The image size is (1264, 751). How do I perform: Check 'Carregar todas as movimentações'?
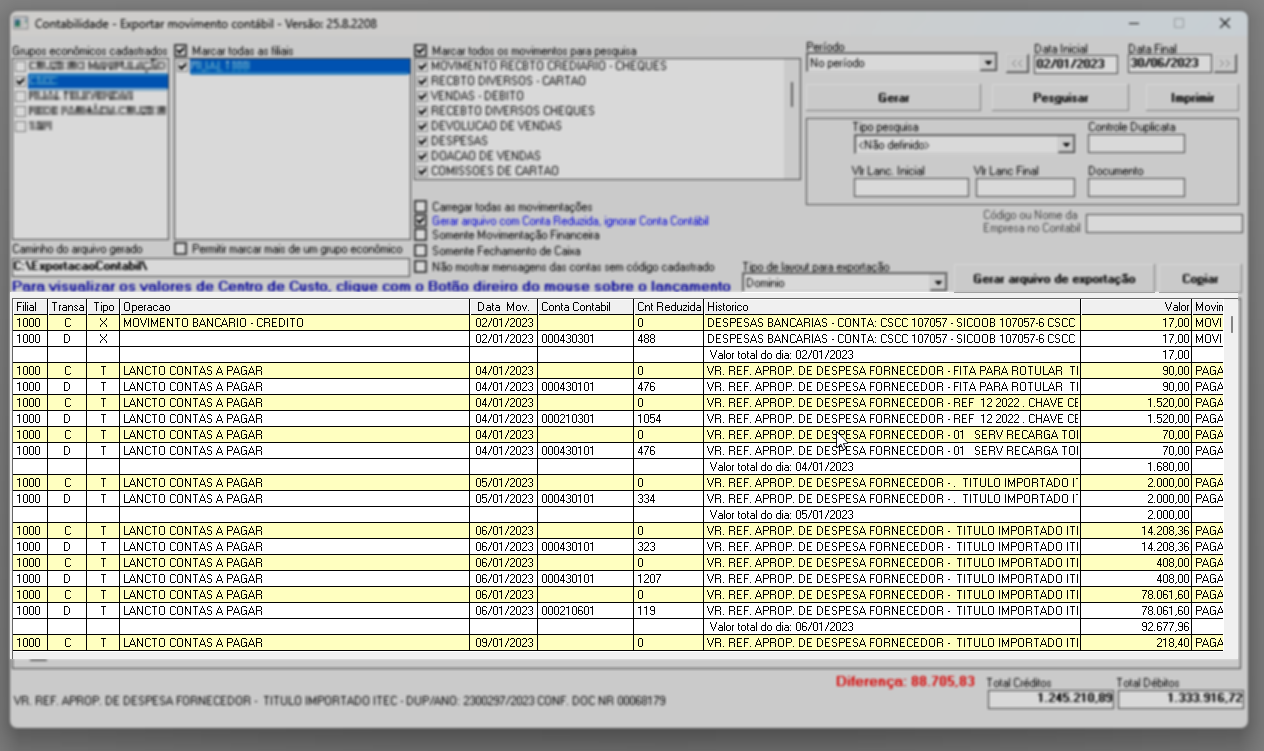pyautogui.click(x=421, y=207)
